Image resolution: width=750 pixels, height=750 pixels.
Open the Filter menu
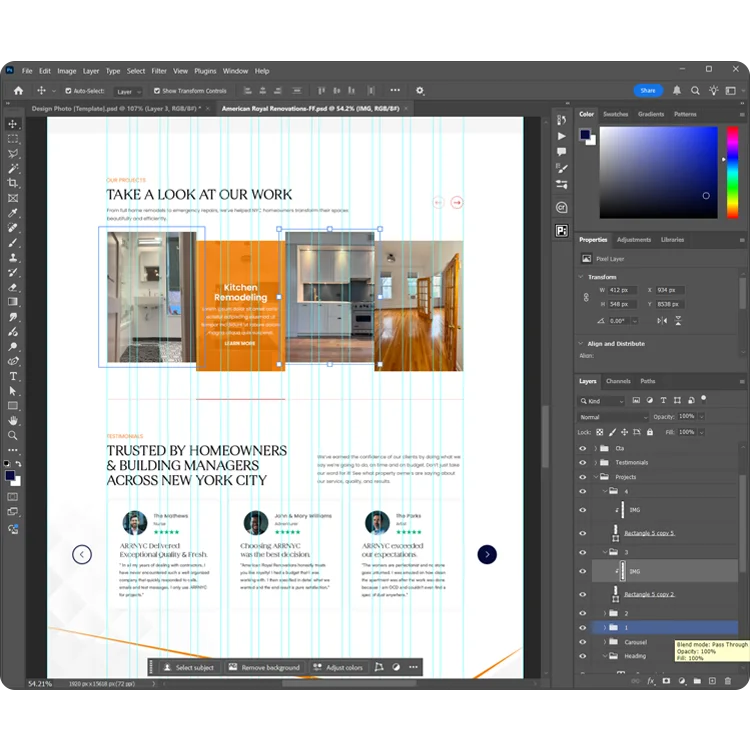click(x=159, y=71)
